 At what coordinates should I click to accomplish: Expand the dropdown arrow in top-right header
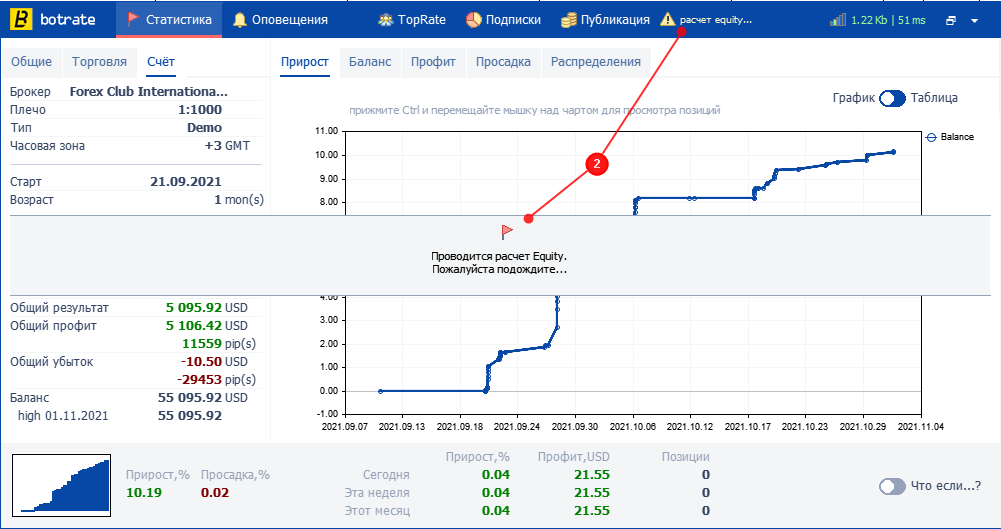[x=974, y=20]
